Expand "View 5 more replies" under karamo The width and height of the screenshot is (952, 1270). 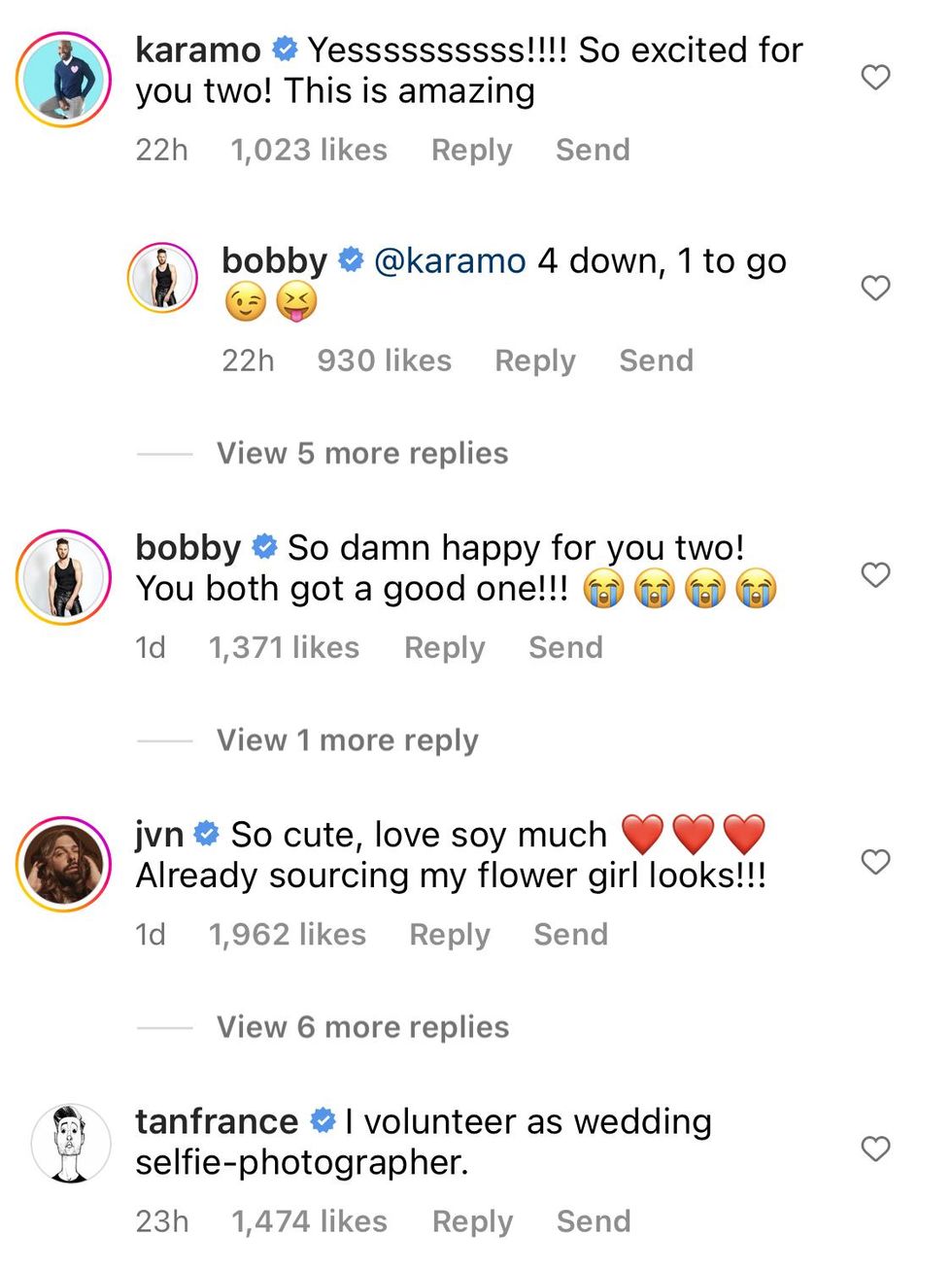click(x=361, y=454)
